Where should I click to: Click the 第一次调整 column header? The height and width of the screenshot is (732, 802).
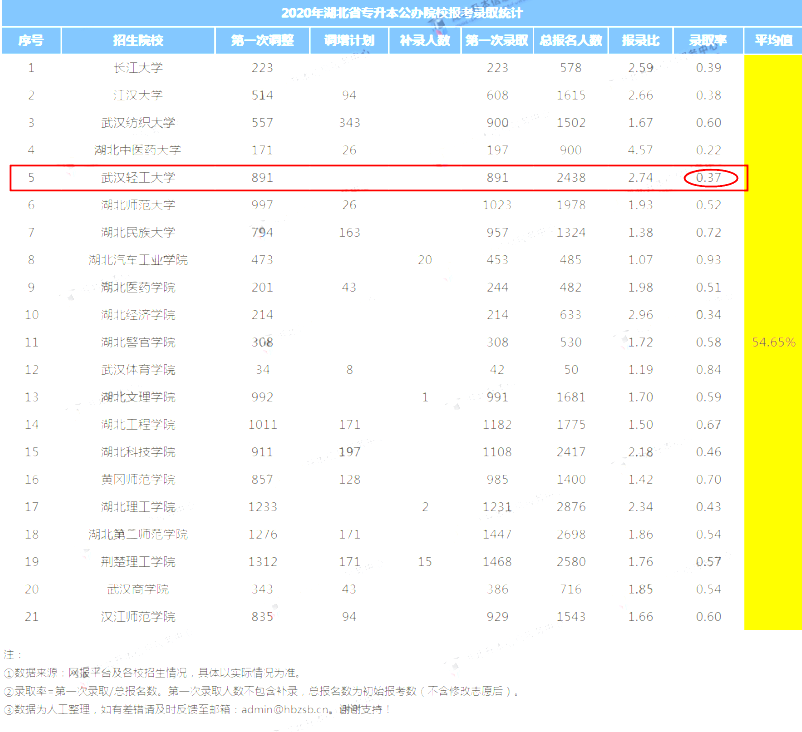262,40
